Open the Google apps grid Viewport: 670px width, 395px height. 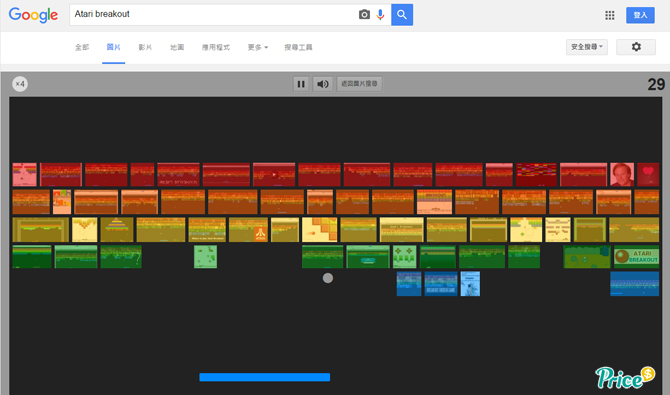click(x=610, y=15)
